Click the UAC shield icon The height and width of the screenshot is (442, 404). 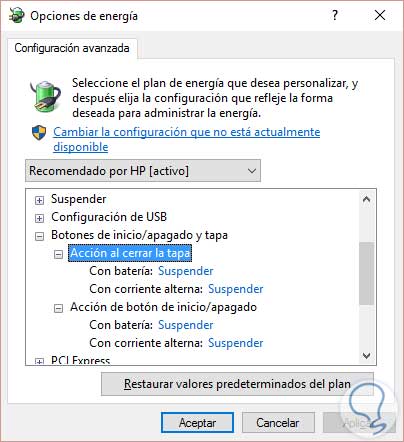pos(39,132)
